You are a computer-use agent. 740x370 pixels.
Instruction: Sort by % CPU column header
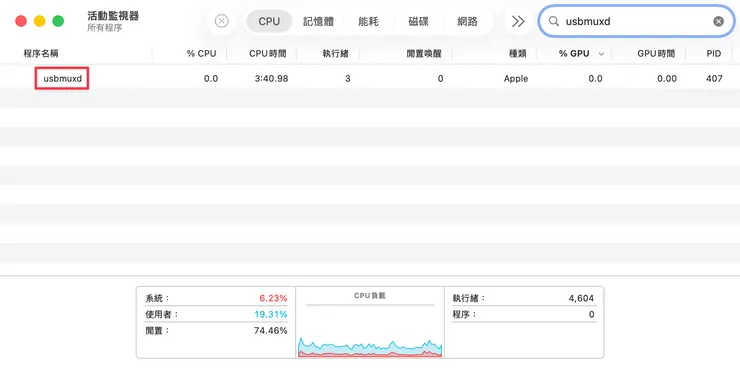pos(202,53)
